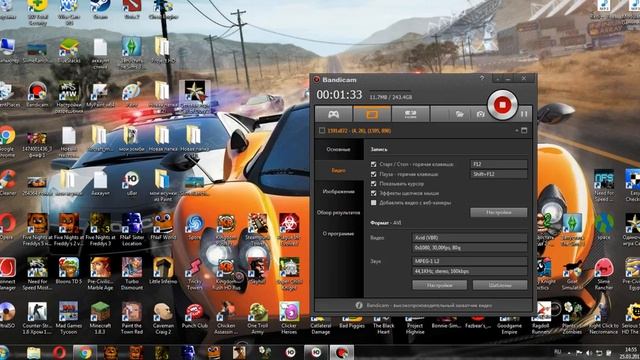Open Tricky Towers desktop shortcut
640x360 pixels.
(195, 273)
